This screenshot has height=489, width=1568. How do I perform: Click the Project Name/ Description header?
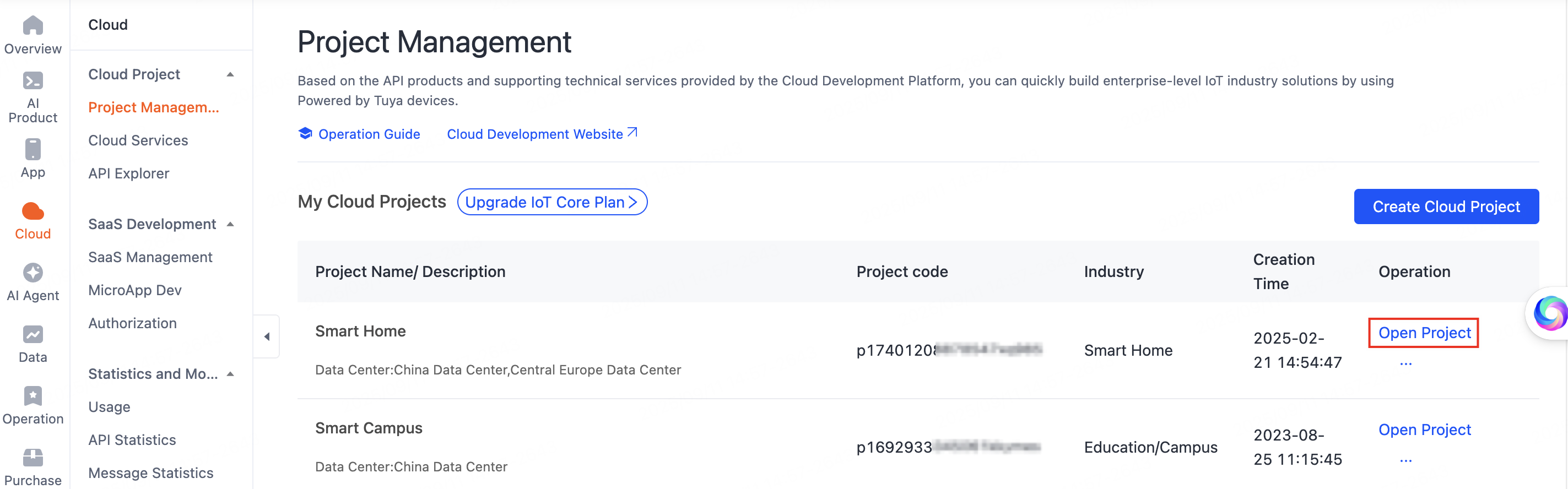pyautogui.click(x=410, y=271)
